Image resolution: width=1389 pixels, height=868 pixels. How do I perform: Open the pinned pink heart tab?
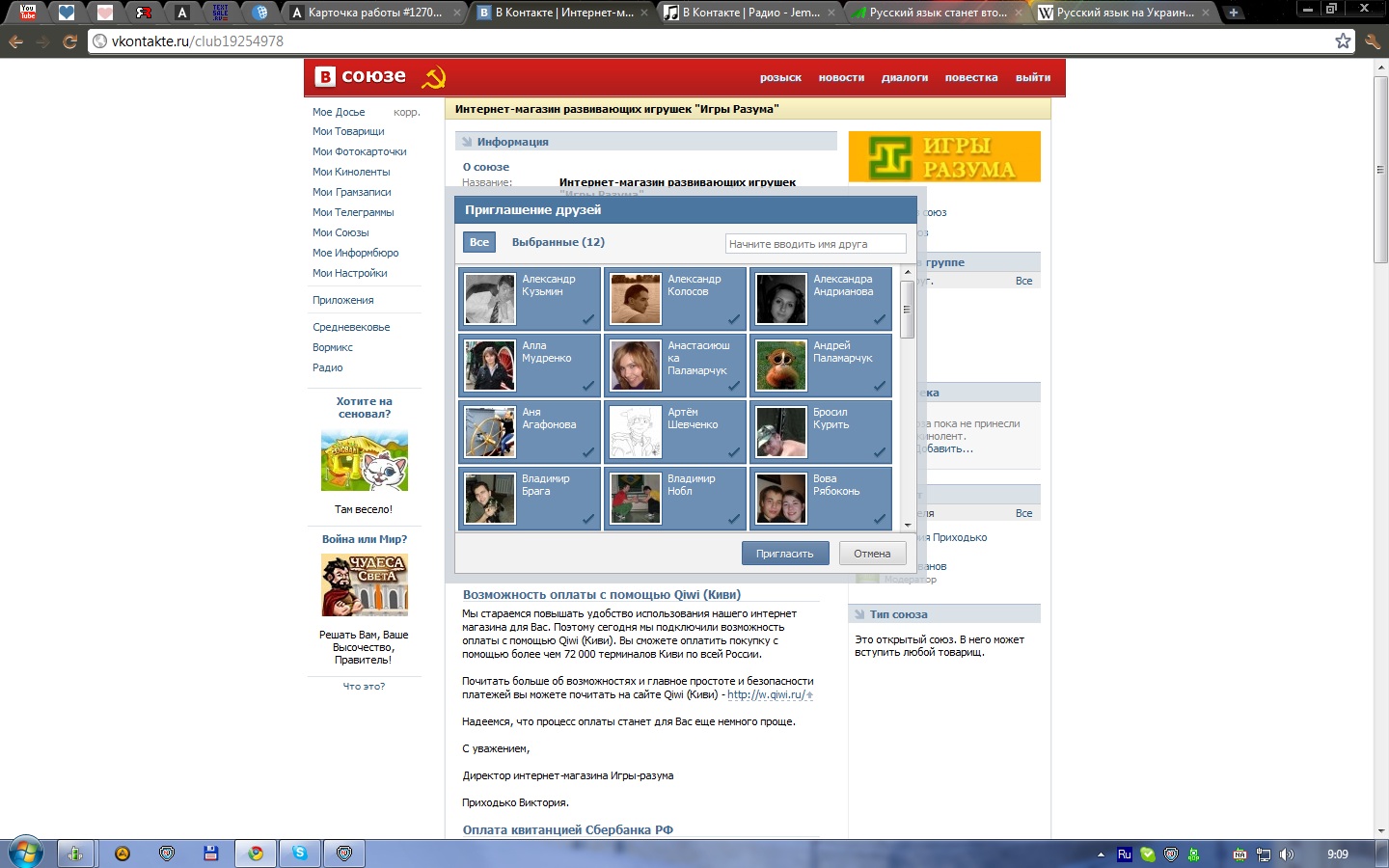point(105,13)
